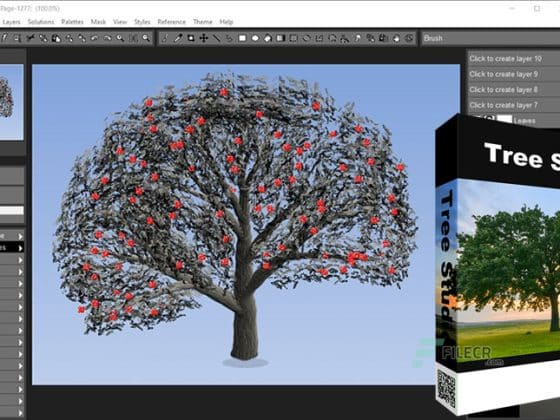Click the Brush tool name field
Image resolution: width=560 pixels, height=420 pixels.
coord(490,38)
